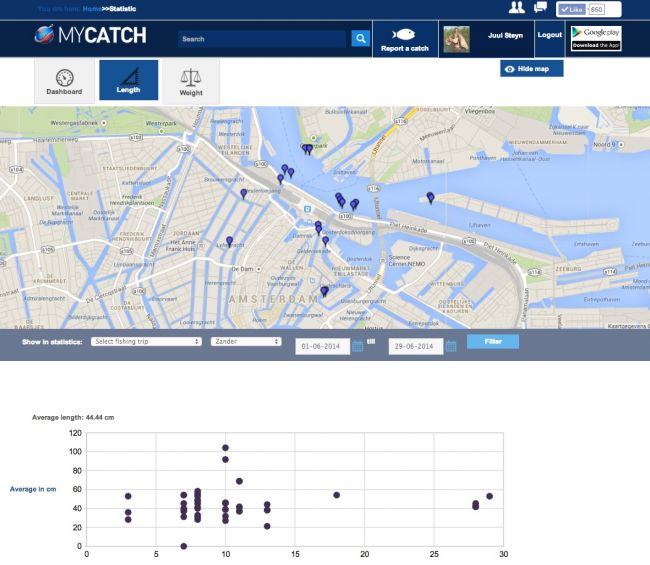Click the train station icon on map
This screenshot has width=650, height=565.
(307, 209)
